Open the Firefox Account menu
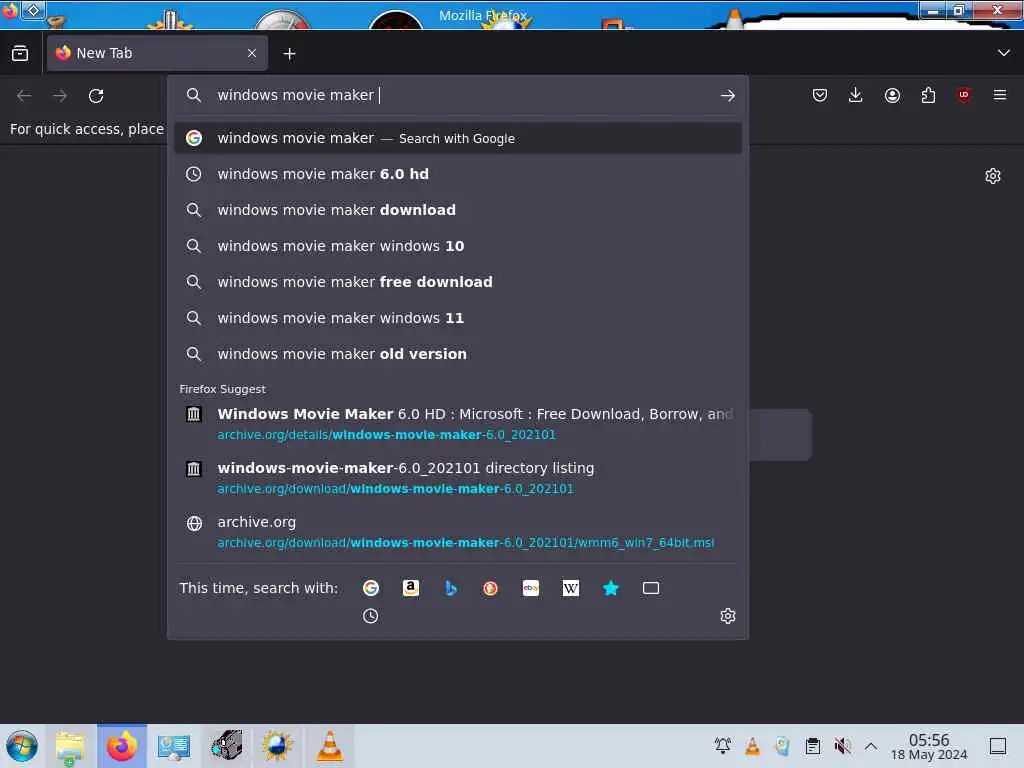This screenshot has width=1024, height=768. [x=892, y=95]
